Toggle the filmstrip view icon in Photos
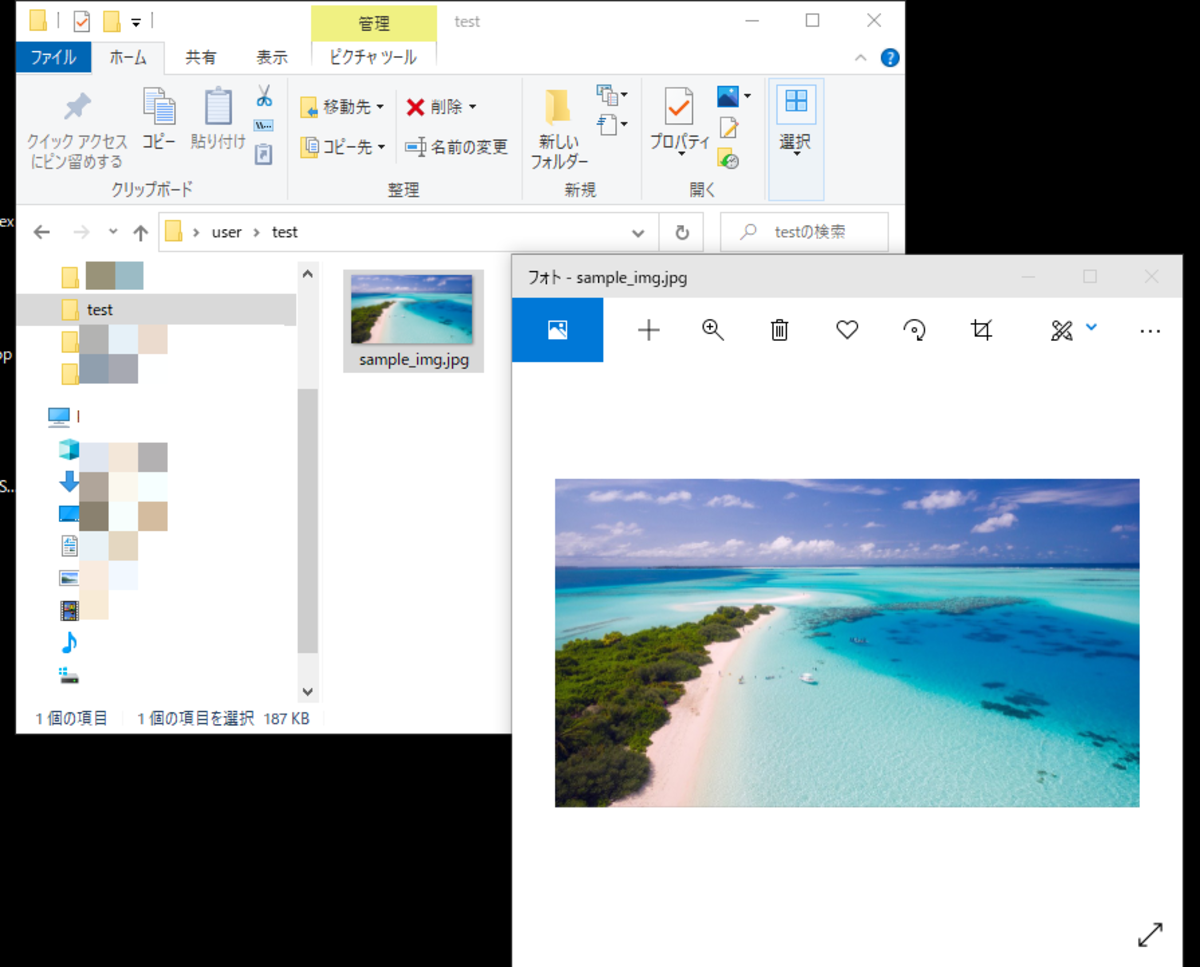Image resolution: width=1200 pixels, height=967 pixels. [x=557, y=329]
